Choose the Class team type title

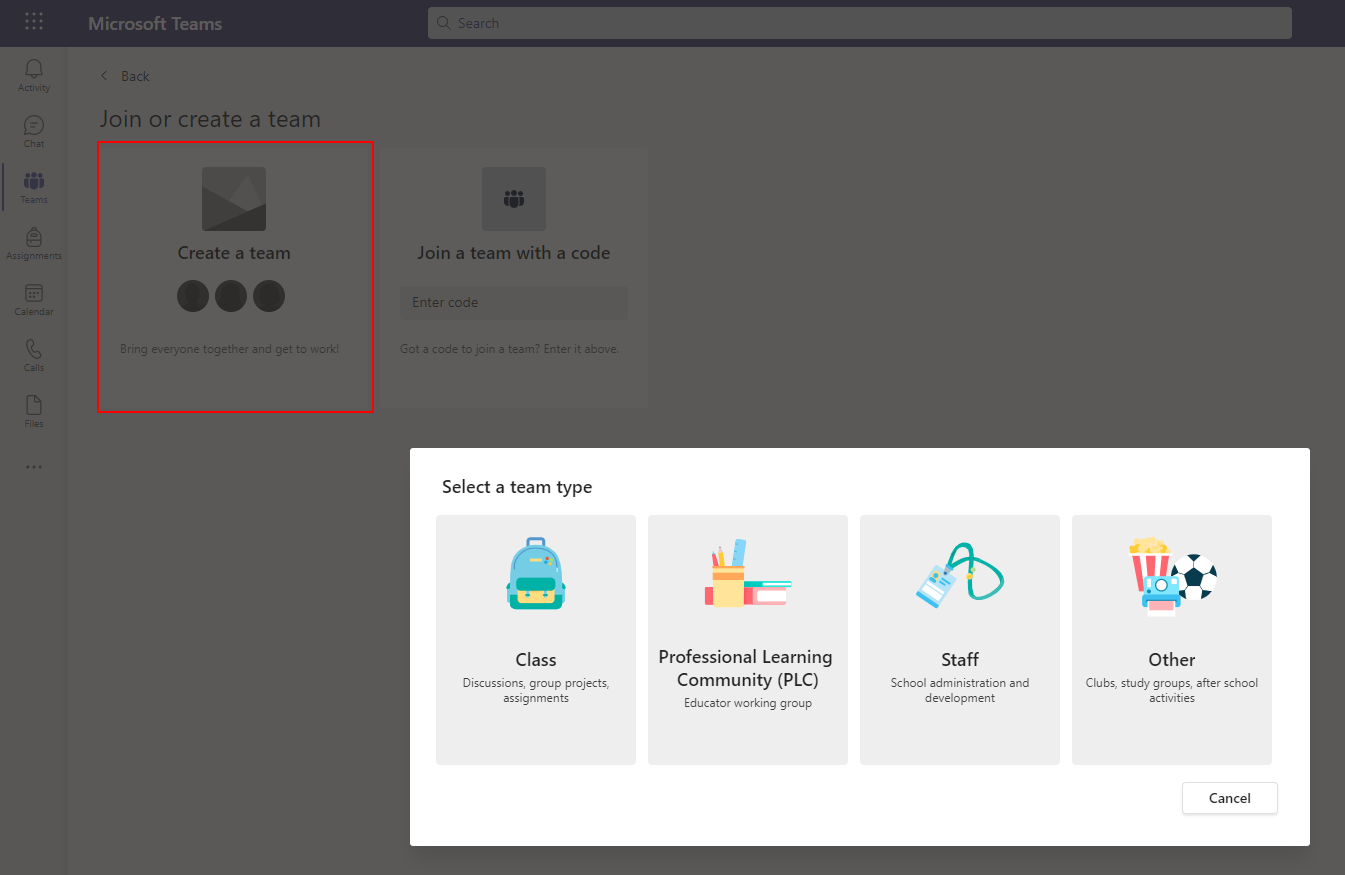(536, 660)
